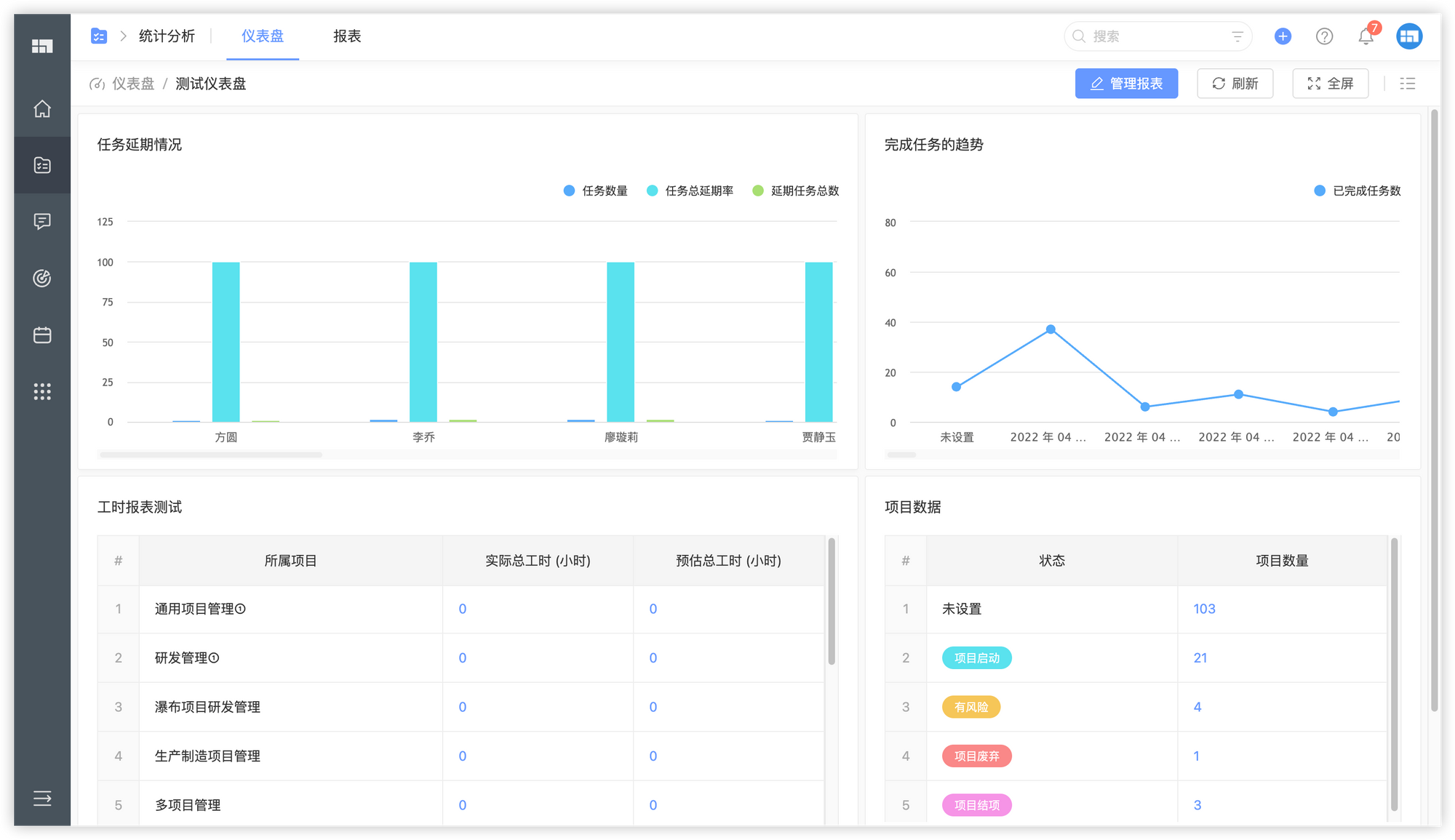Open the apps grid icon in the sidebar

(x=42, y=391)
